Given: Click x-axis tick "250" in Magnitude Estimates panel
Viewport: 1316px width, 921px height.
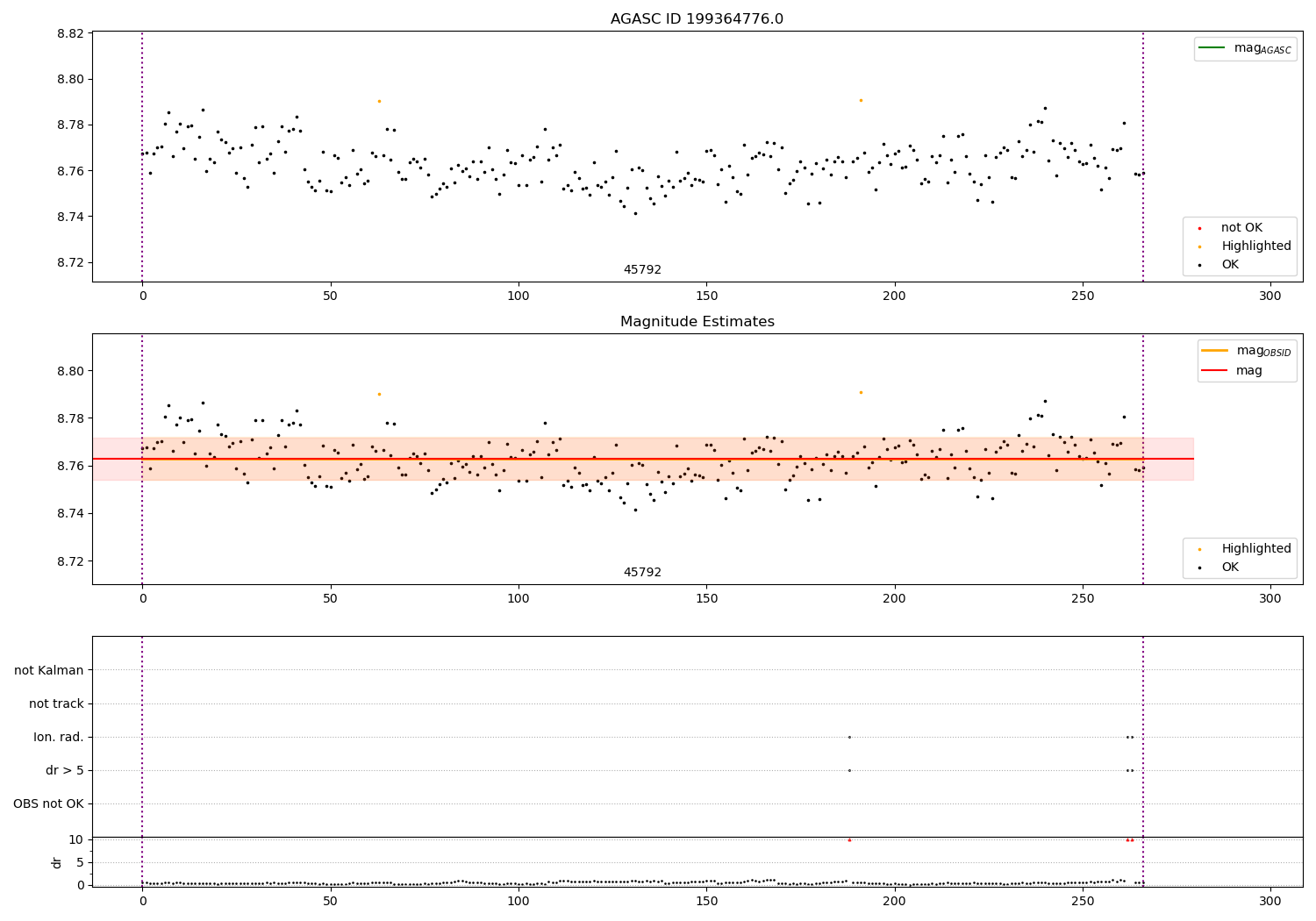Looking at the screenshot, I should point(1083,599).
